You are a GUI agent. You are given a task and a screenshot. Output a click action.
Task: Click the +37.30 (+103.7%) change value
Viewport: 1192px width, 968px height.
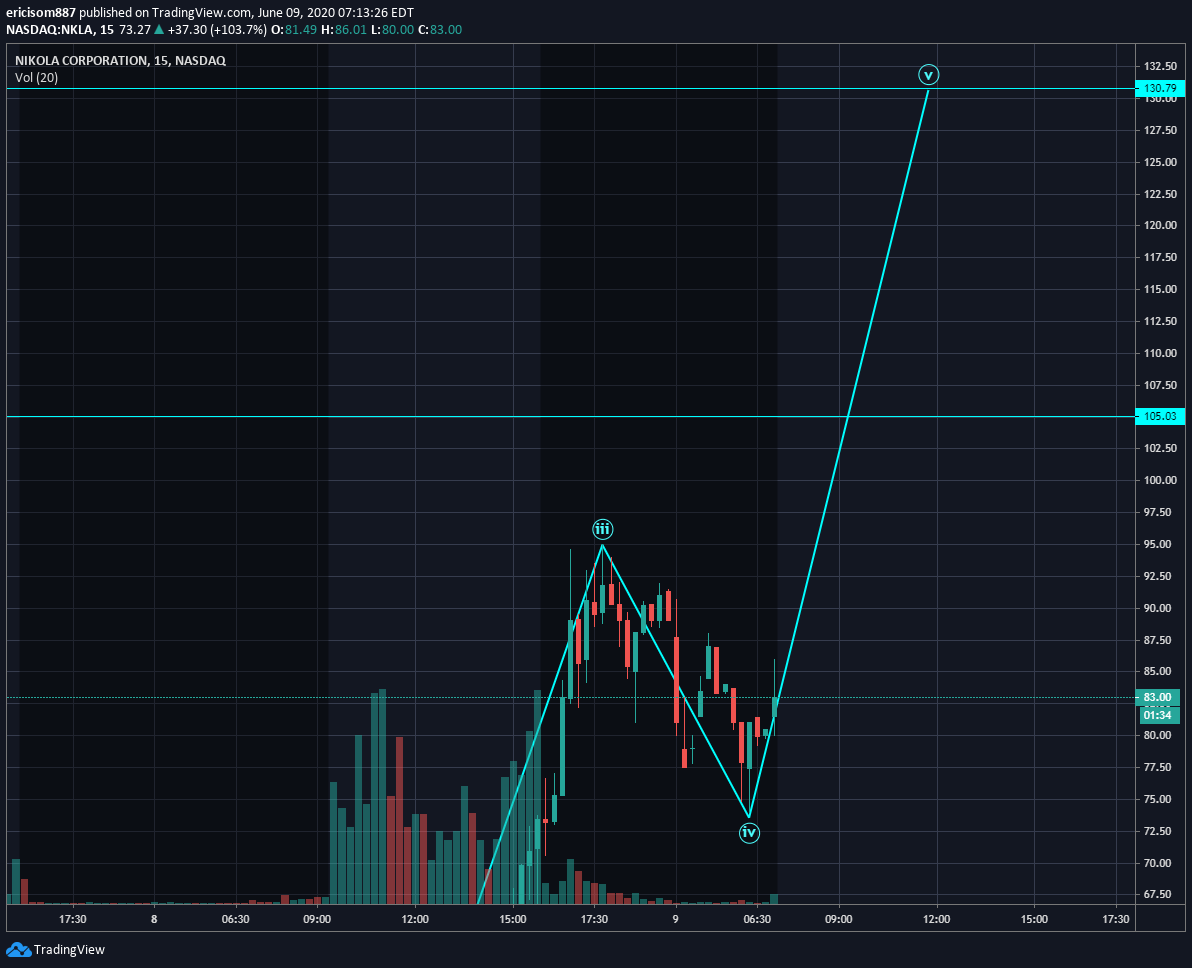coord(217,30)
